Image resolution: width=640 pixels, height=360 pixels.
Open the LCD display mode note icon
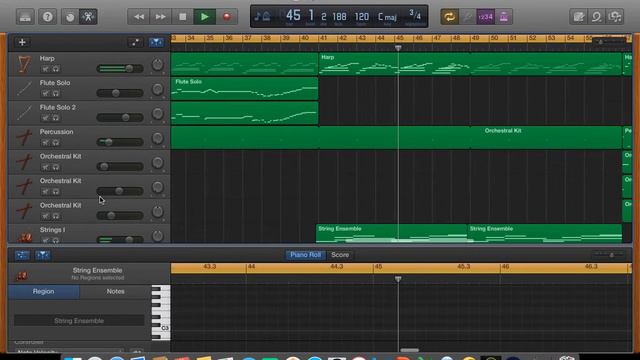262,17
